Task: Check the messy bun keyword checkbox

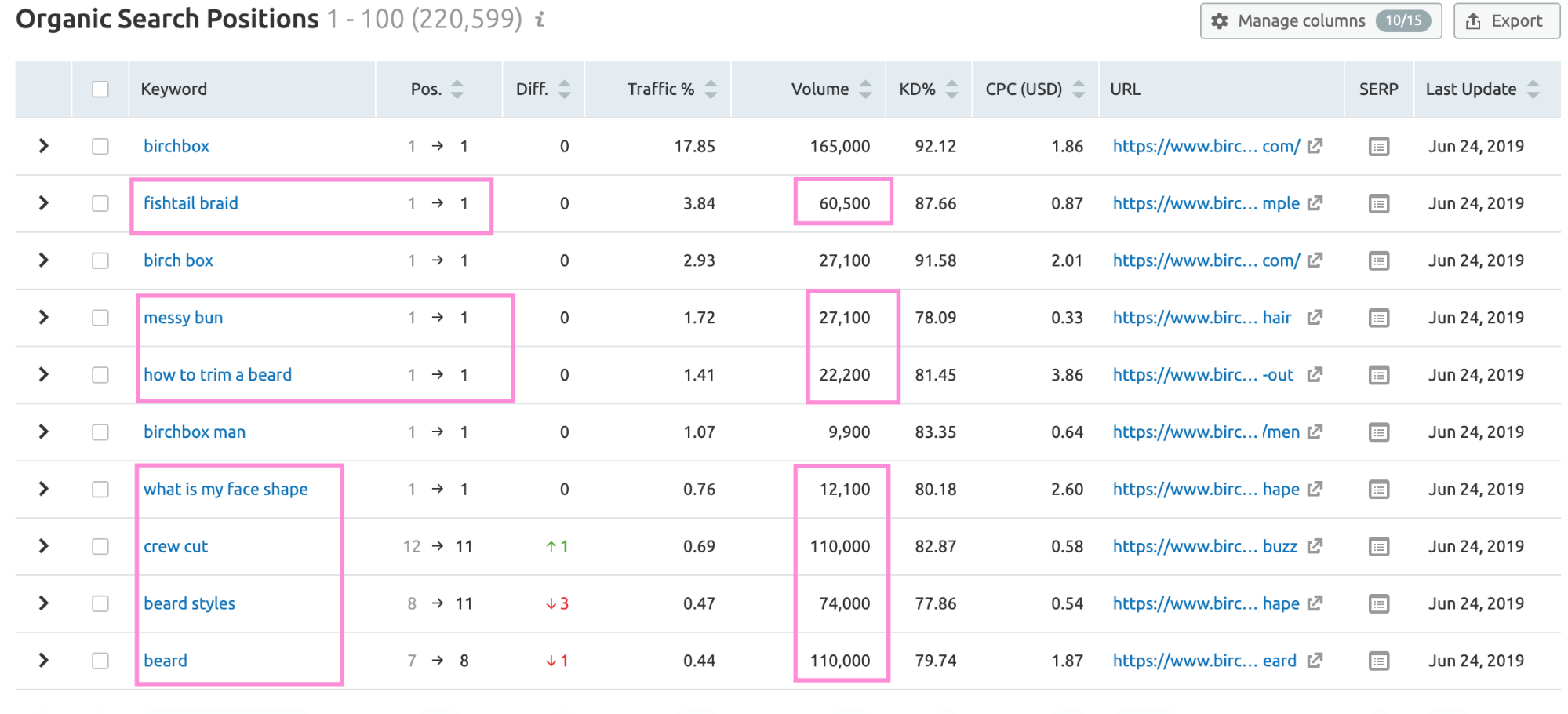Action: coord(100,318)
